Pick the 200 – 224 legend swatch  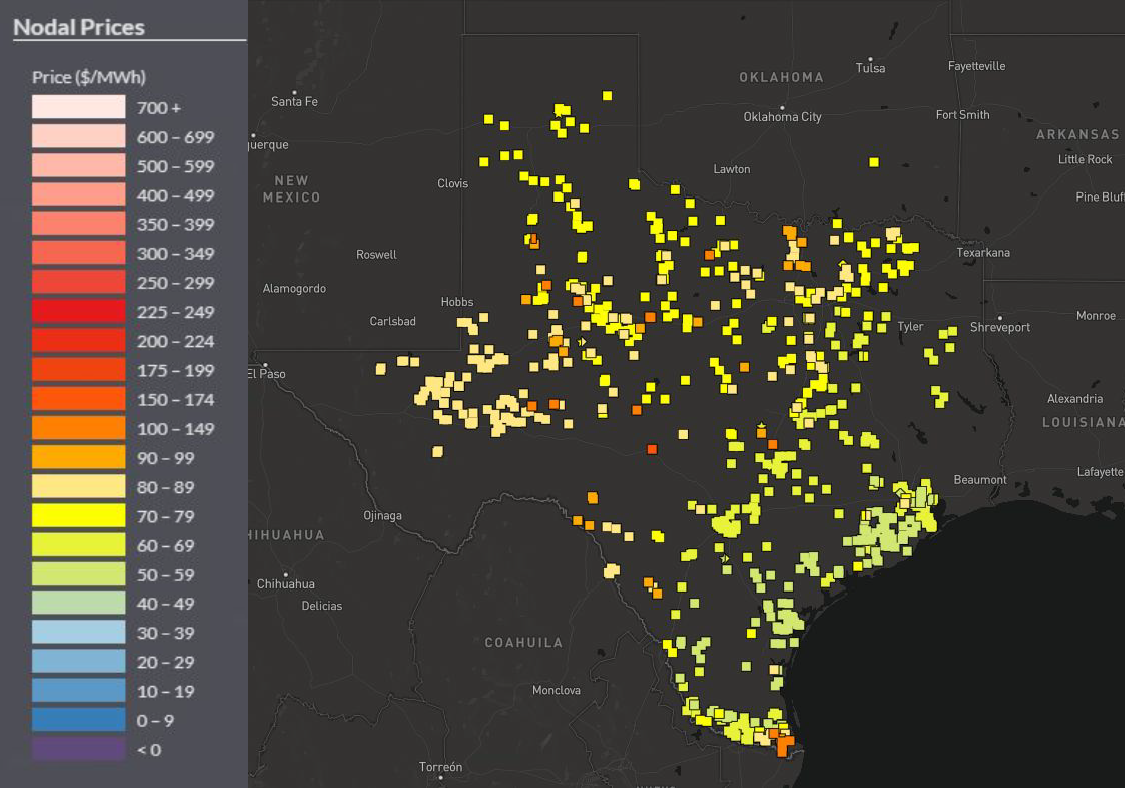pyautogui.click(x=78, y=341)
